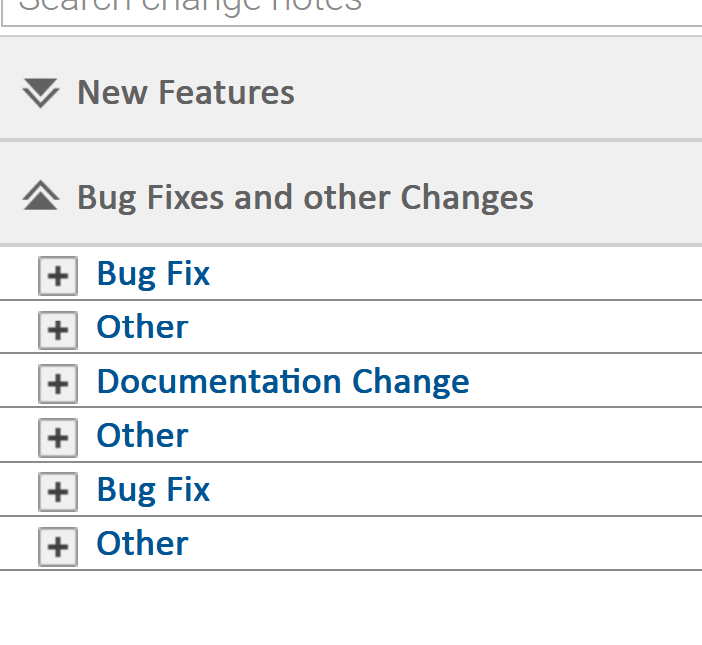Click the Bug Fixes and other Changes heading
This screenshot has width=702, height=645.
click(x=305, y=197)
